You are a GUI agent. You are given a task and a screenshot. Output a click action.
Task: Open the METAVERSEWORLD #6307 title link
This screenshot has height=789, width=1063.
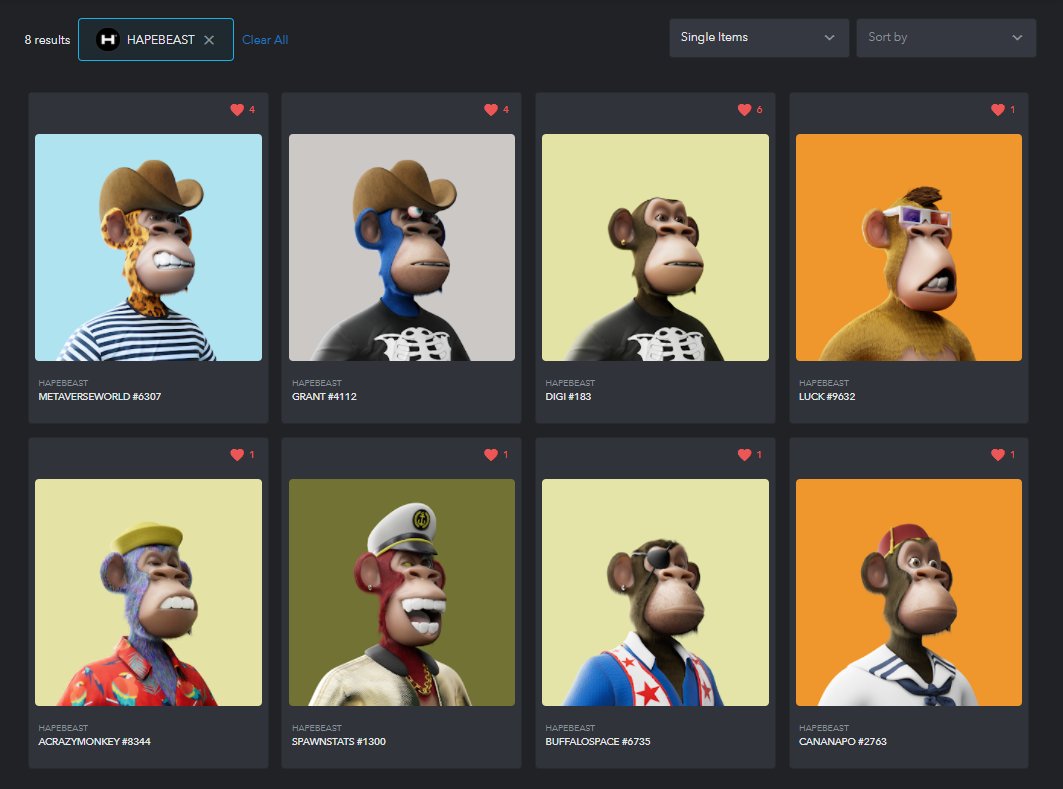pos(100,397)
